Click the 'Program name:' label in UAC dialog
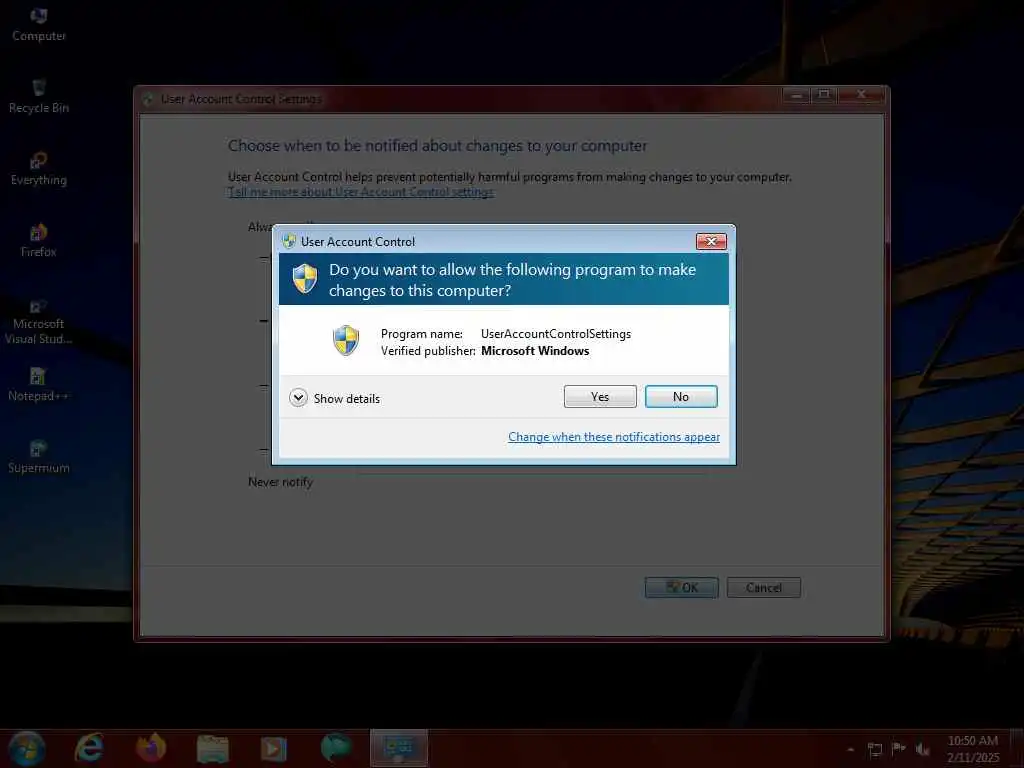This screenshot has height=768, width=1024. (x=422, y=334)
